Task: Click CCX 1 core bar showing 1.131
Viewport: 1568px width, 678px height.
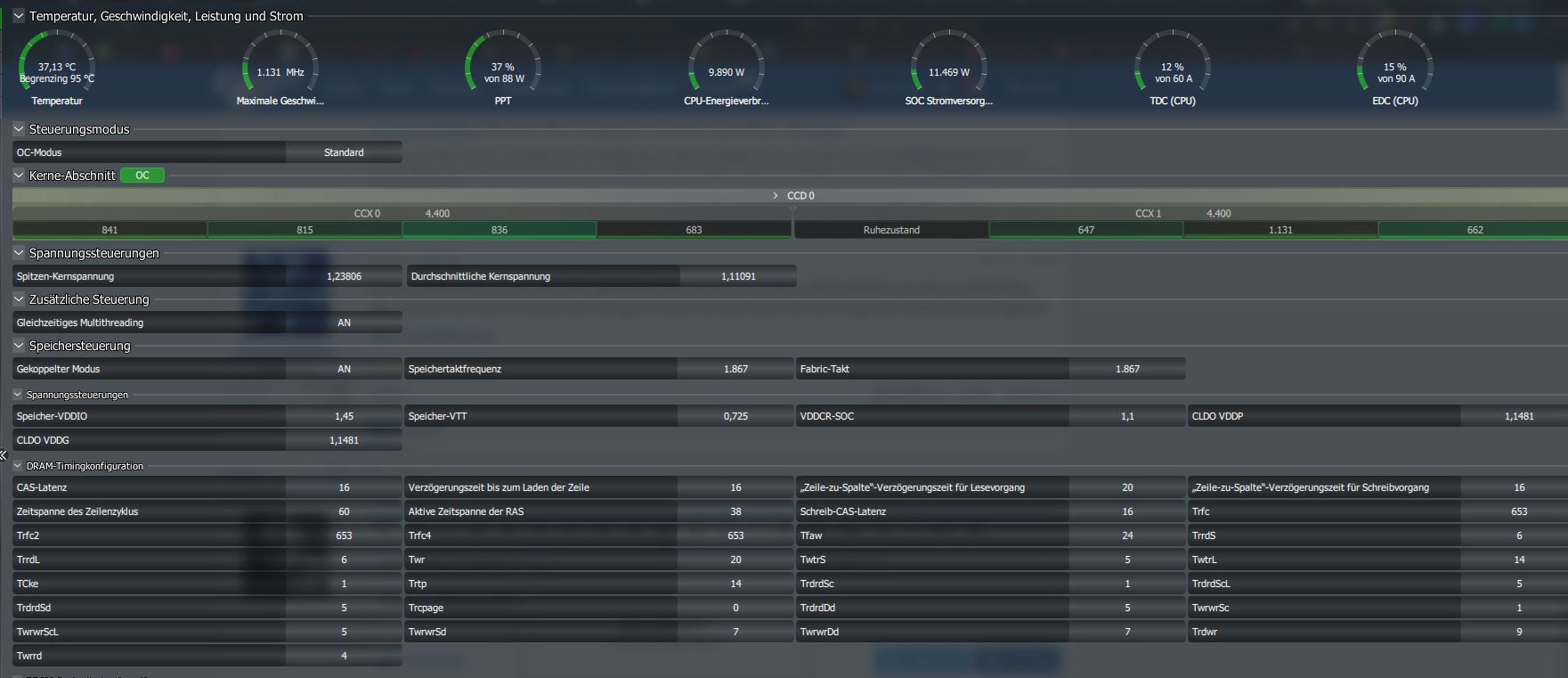Action: click(1280, 230)
